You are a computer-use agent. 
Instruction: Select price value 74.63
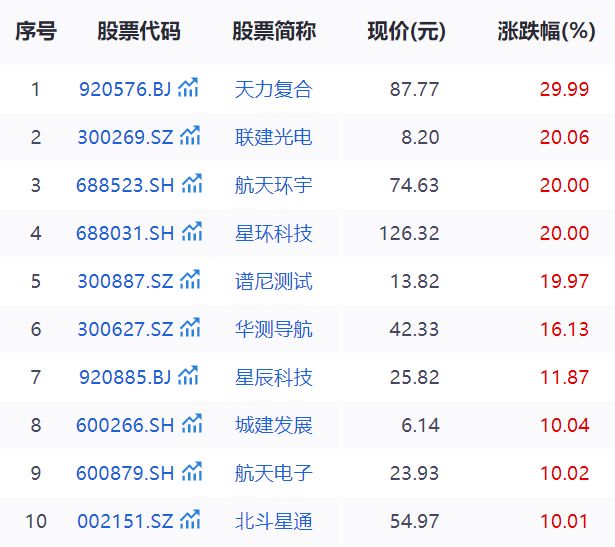click(414, 185)
